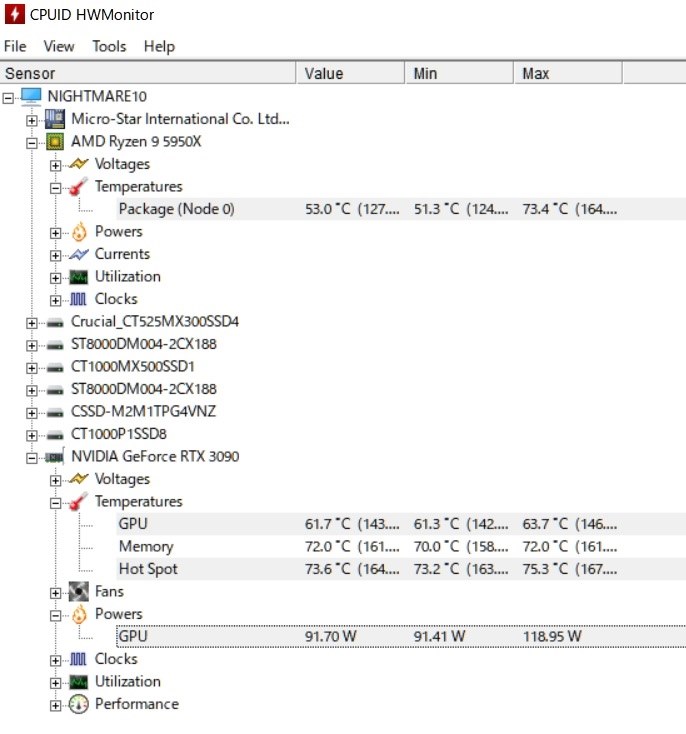This screenshot has width=686, height=734.
Task: Click the Min column header
Action: (x=459, y=73)
